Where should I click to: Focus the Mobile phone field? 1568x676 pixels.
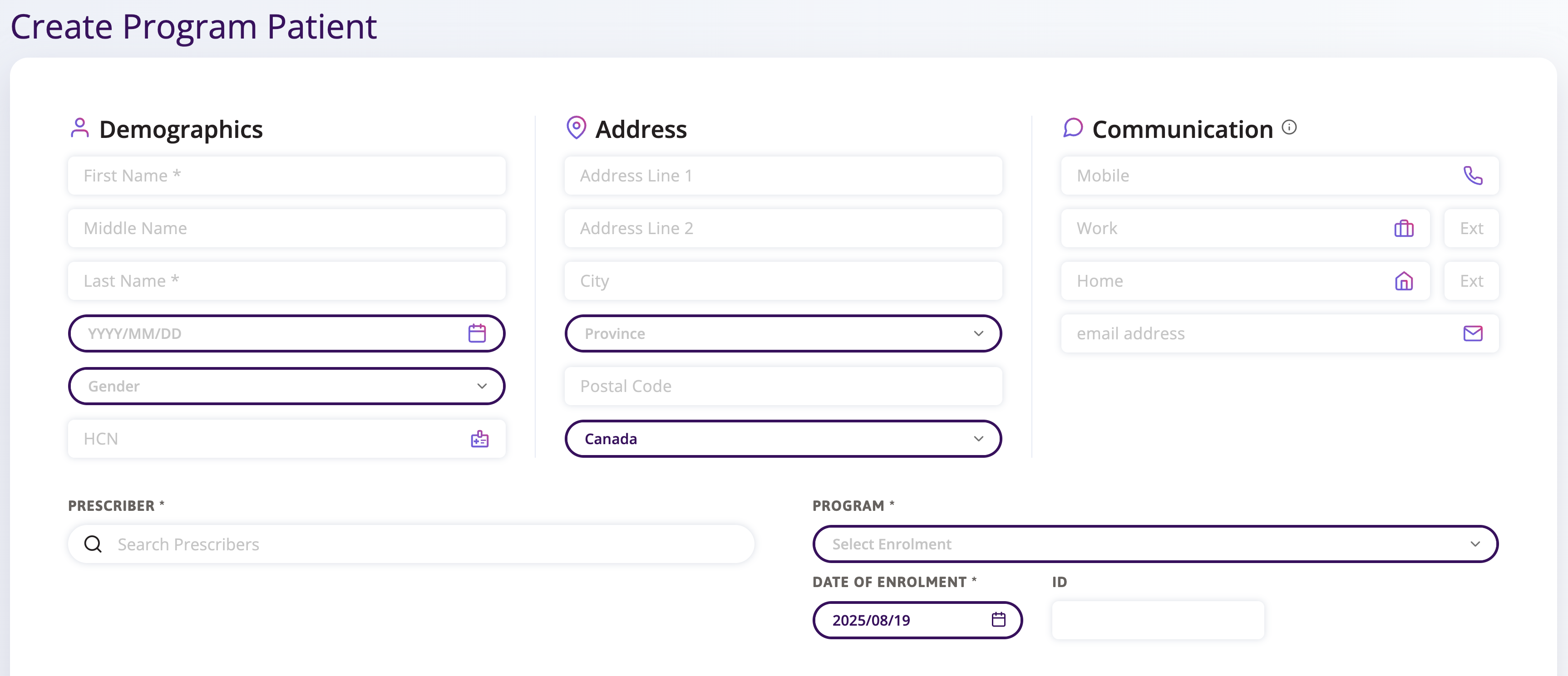(x=1279, y=175)
